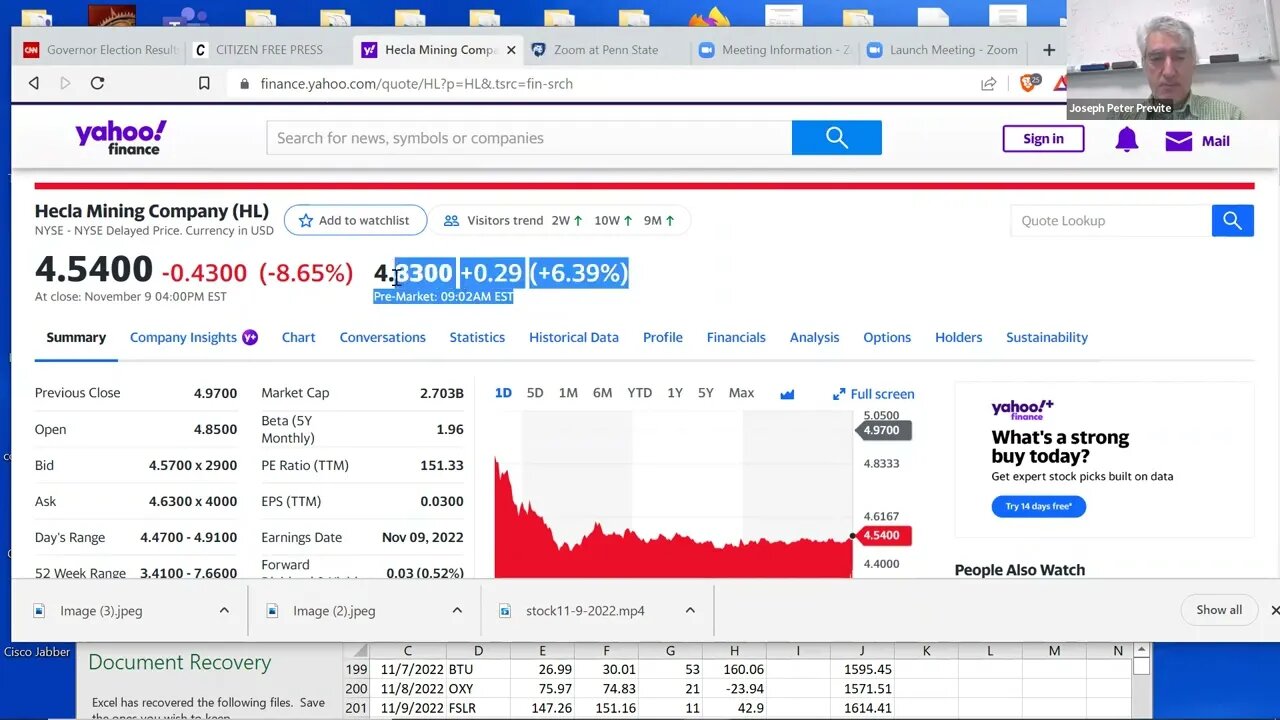The width and height of the screenshot is (1280, 720).
Task: Open the Conversations tab
Action: click(x=382, y=338)
